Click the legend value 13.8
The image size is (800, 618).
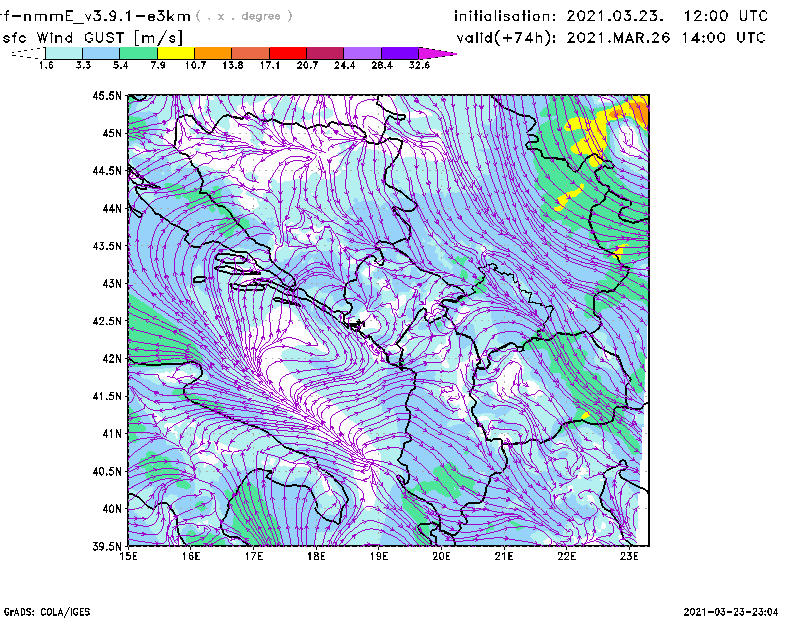click(x=232, y=65)
